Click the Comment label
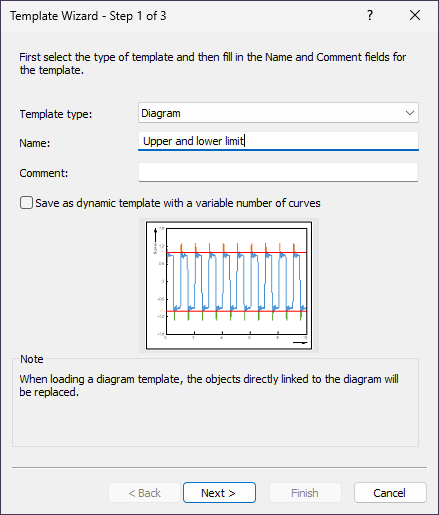Viewport: 439px width, 515px height. pos(44,173)
